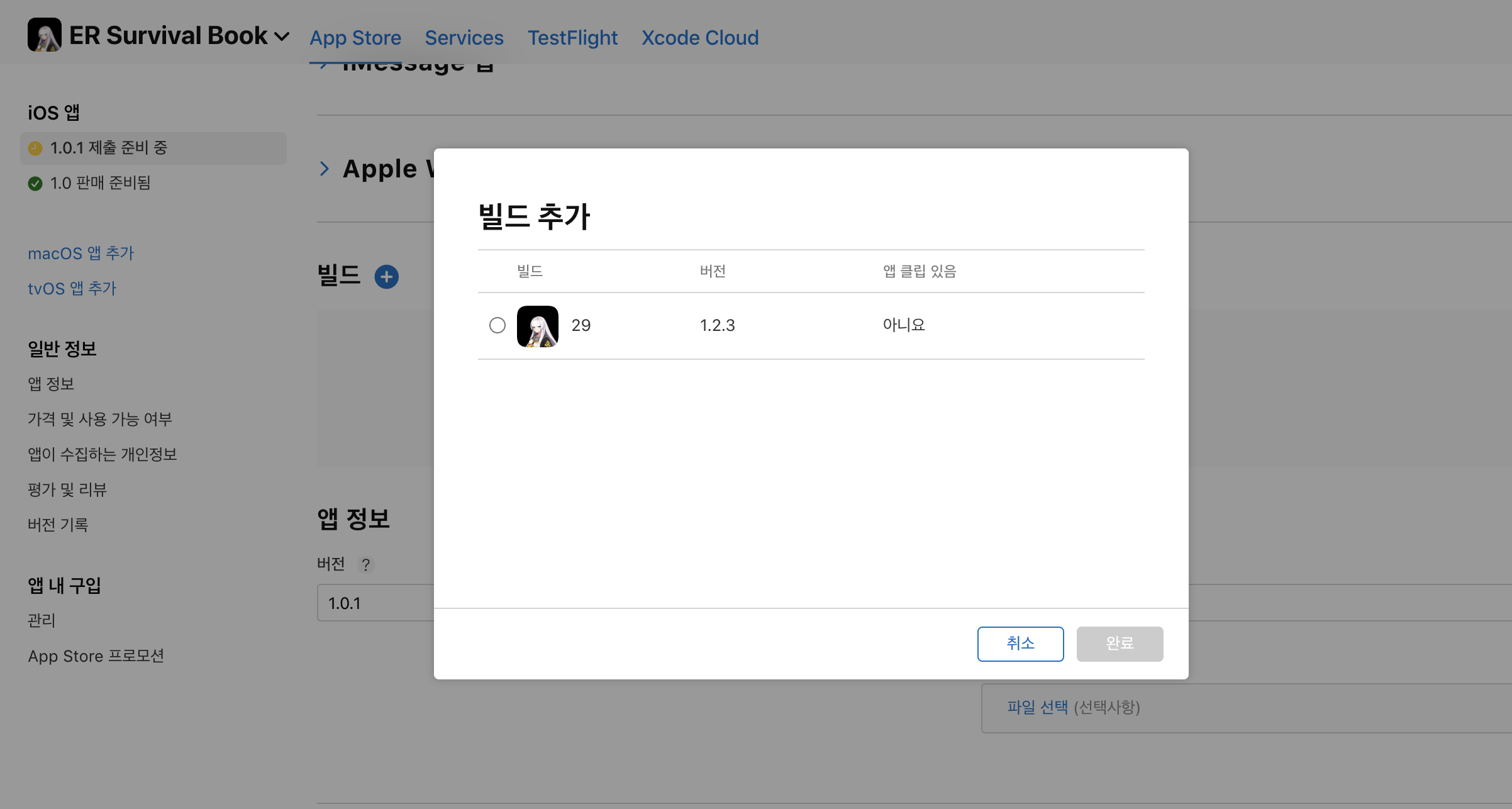Click the ER Survival Book app icon
The image size is (1512, 809).
coord(44,35)
